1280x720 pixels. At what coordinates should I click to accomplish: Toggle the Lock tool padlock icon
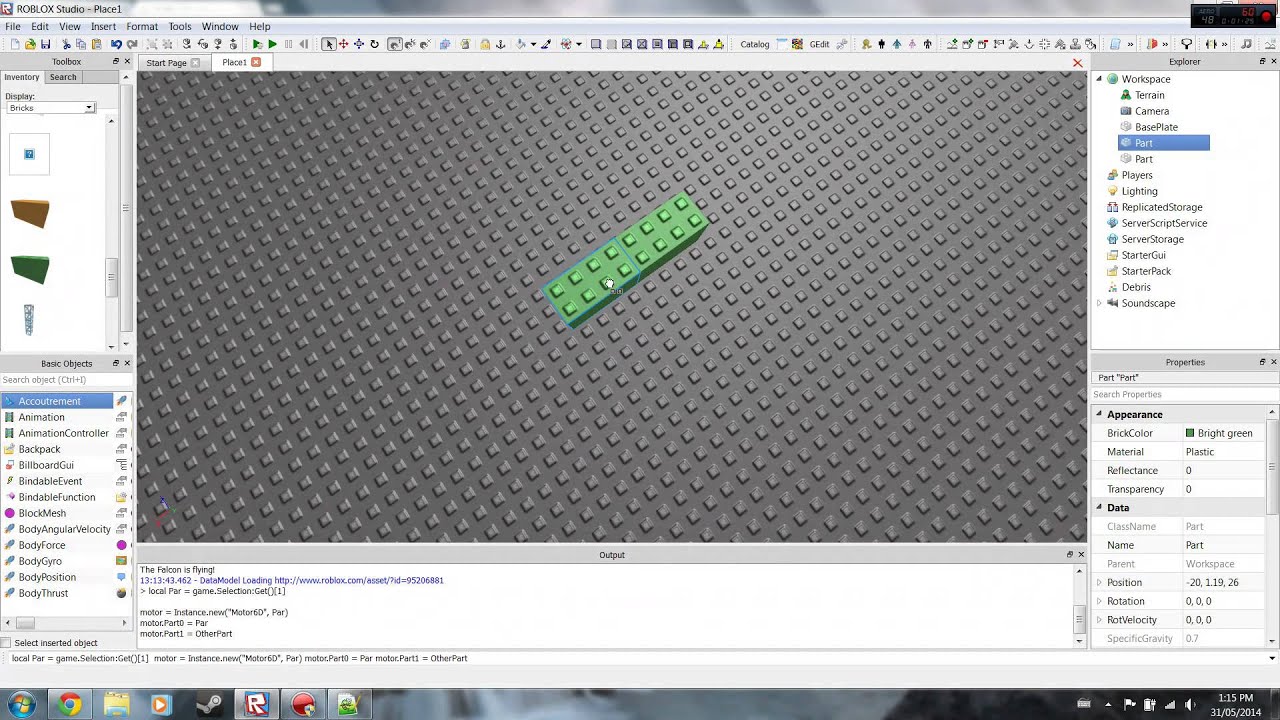click(x=485, y=44)
